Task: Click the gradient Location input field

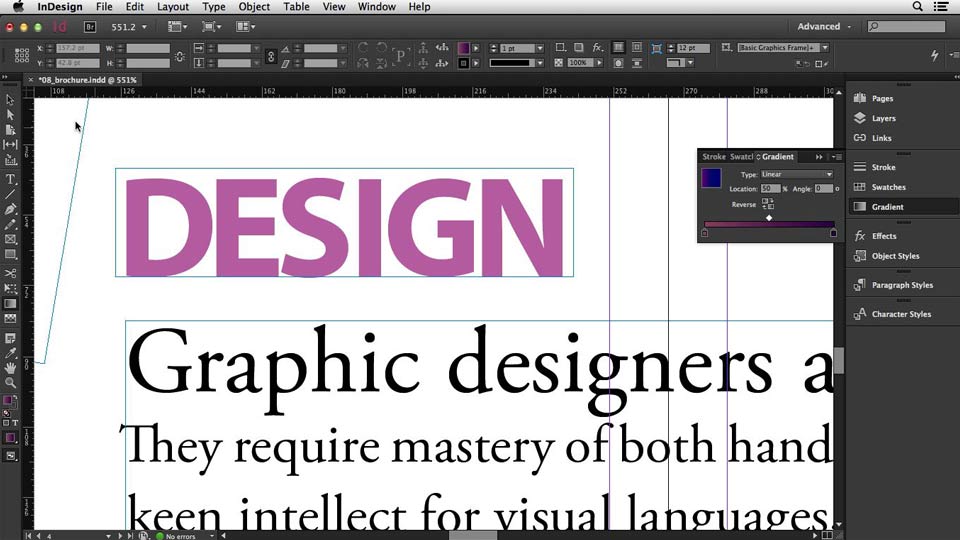Action: click(769, 188)
